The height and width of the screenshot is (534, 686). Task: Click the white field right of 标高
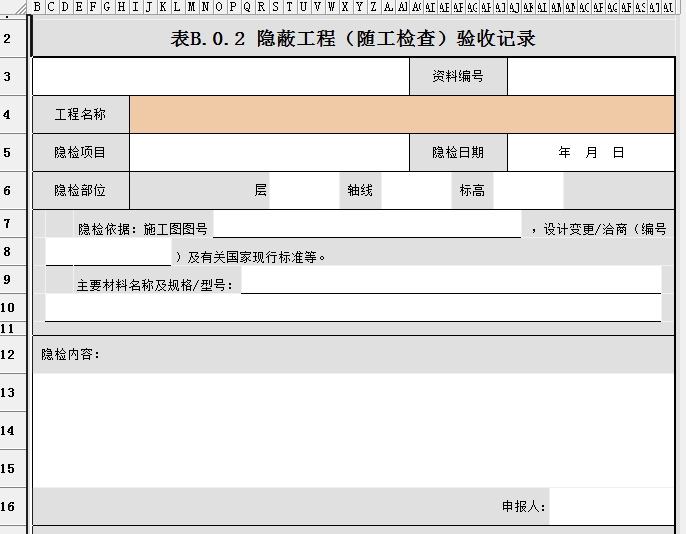(528, 190)
